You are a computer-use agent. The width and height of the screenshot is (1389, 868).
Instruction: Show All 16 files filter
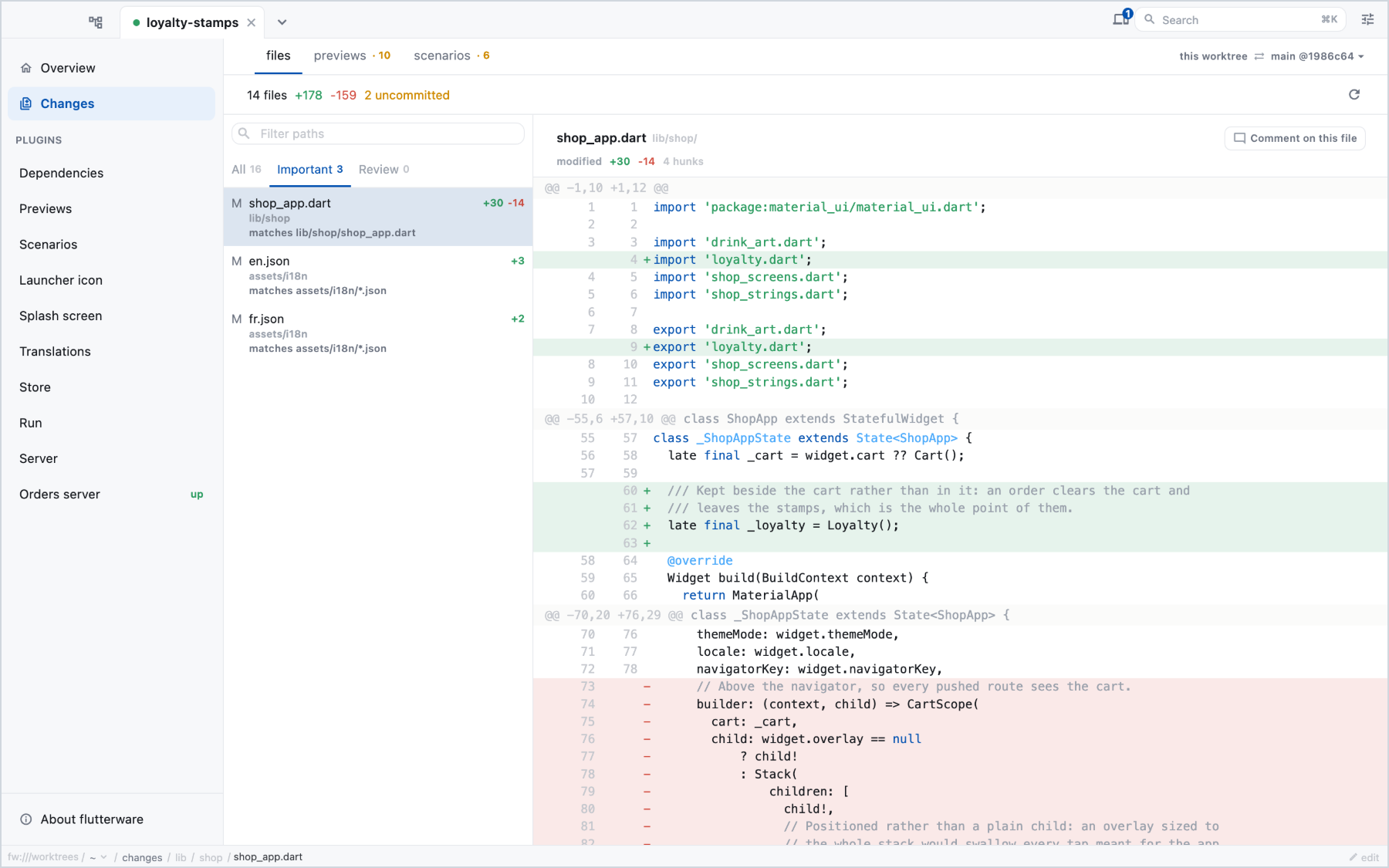[247, 170]
